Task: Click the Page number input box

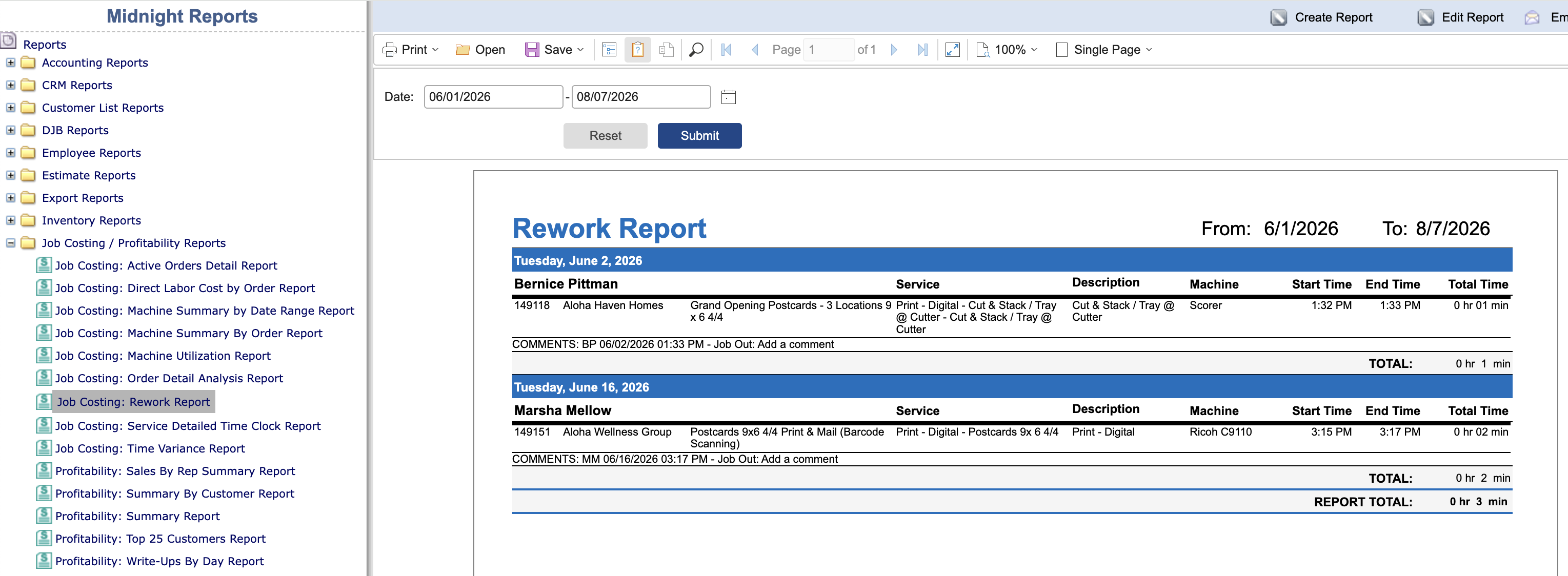Action: click(829, 50)
